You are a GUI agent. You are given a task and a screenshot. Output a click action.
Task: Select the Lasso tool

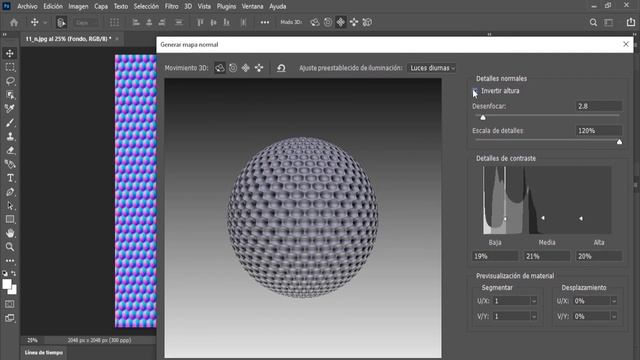pos(10,81)
